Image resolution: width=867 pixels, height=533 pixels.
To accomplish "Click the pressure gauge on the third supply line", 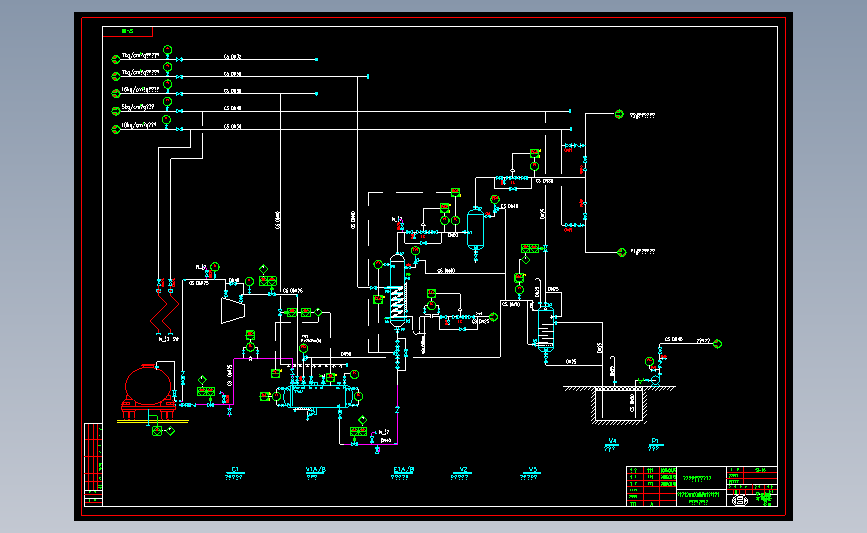I will [x=168, y=85].
